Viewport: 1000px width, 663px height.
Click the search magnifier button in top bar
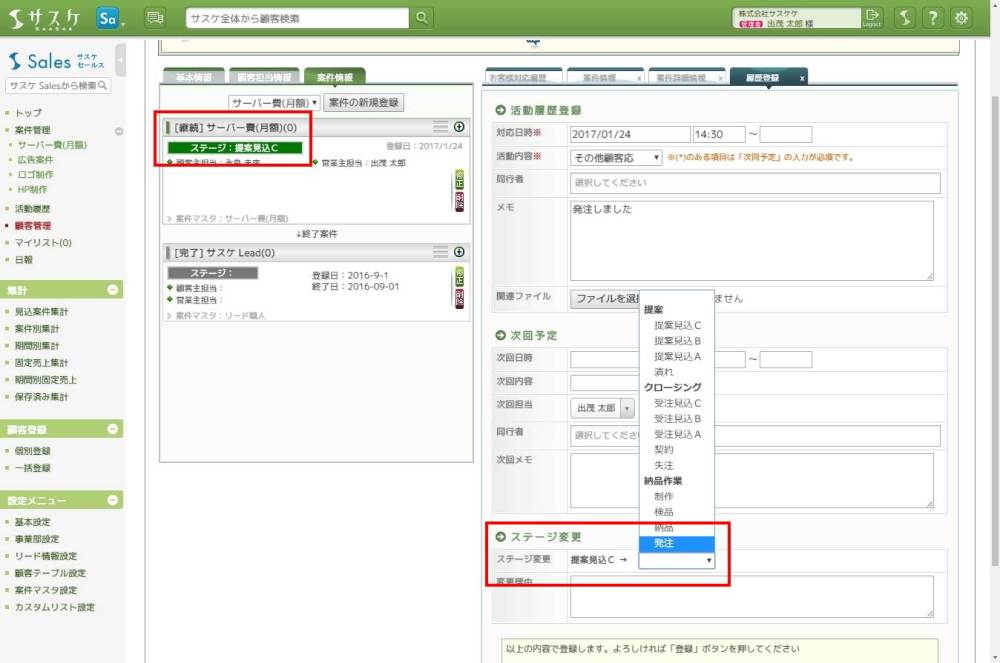[x=422, y=18]
